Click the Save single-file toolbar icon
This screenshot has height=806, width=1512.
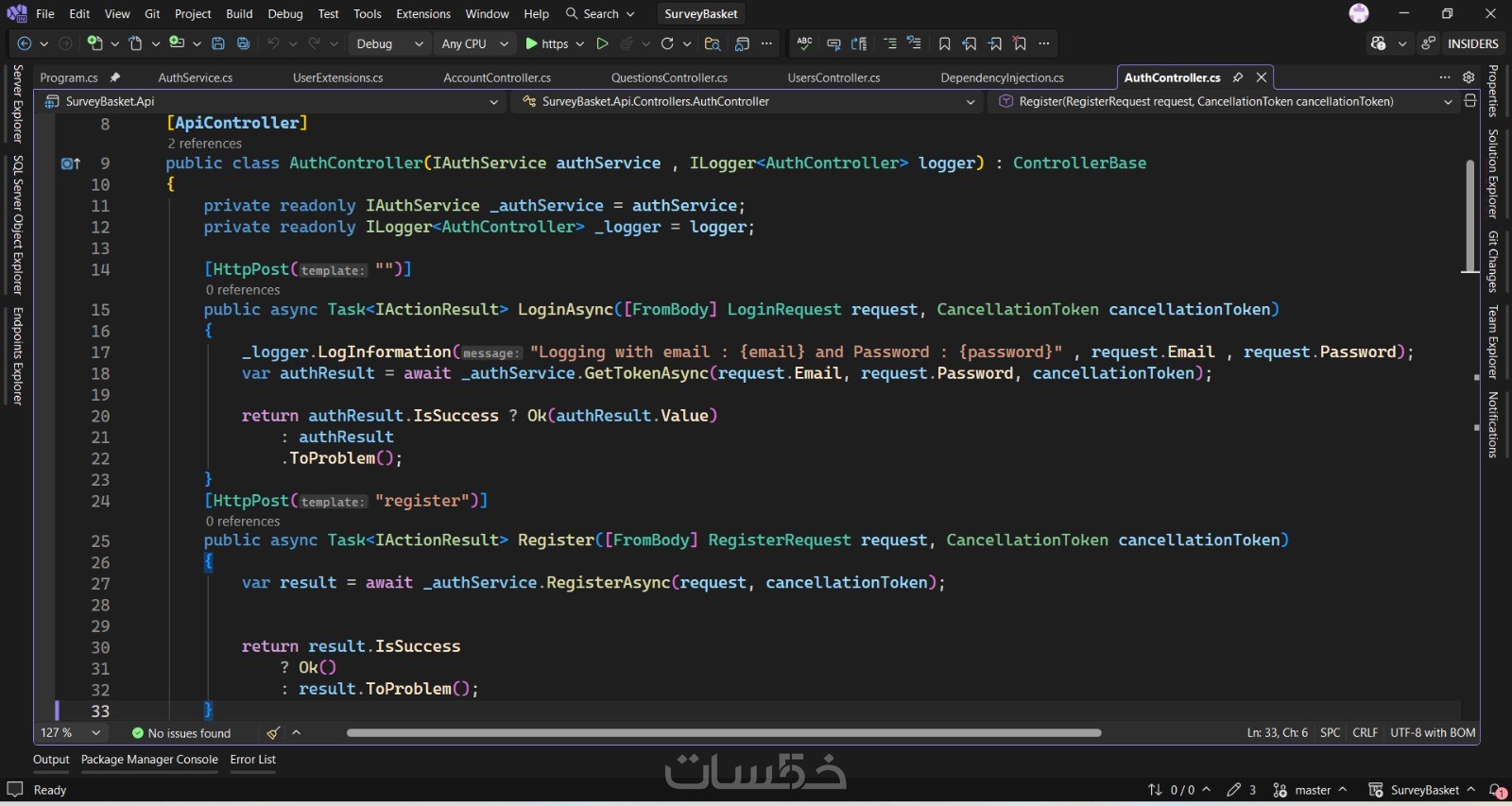(218, 43)
